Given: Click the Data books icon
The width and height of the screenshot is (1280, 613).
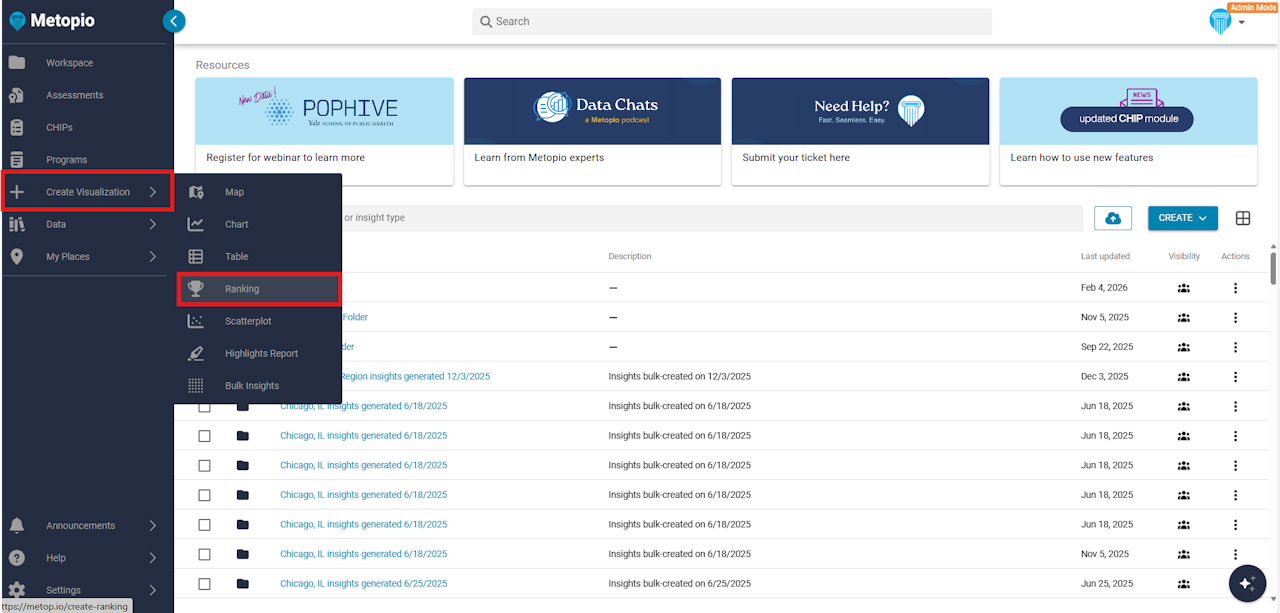Looking at the screenshot, I should (x=17, y=224).
